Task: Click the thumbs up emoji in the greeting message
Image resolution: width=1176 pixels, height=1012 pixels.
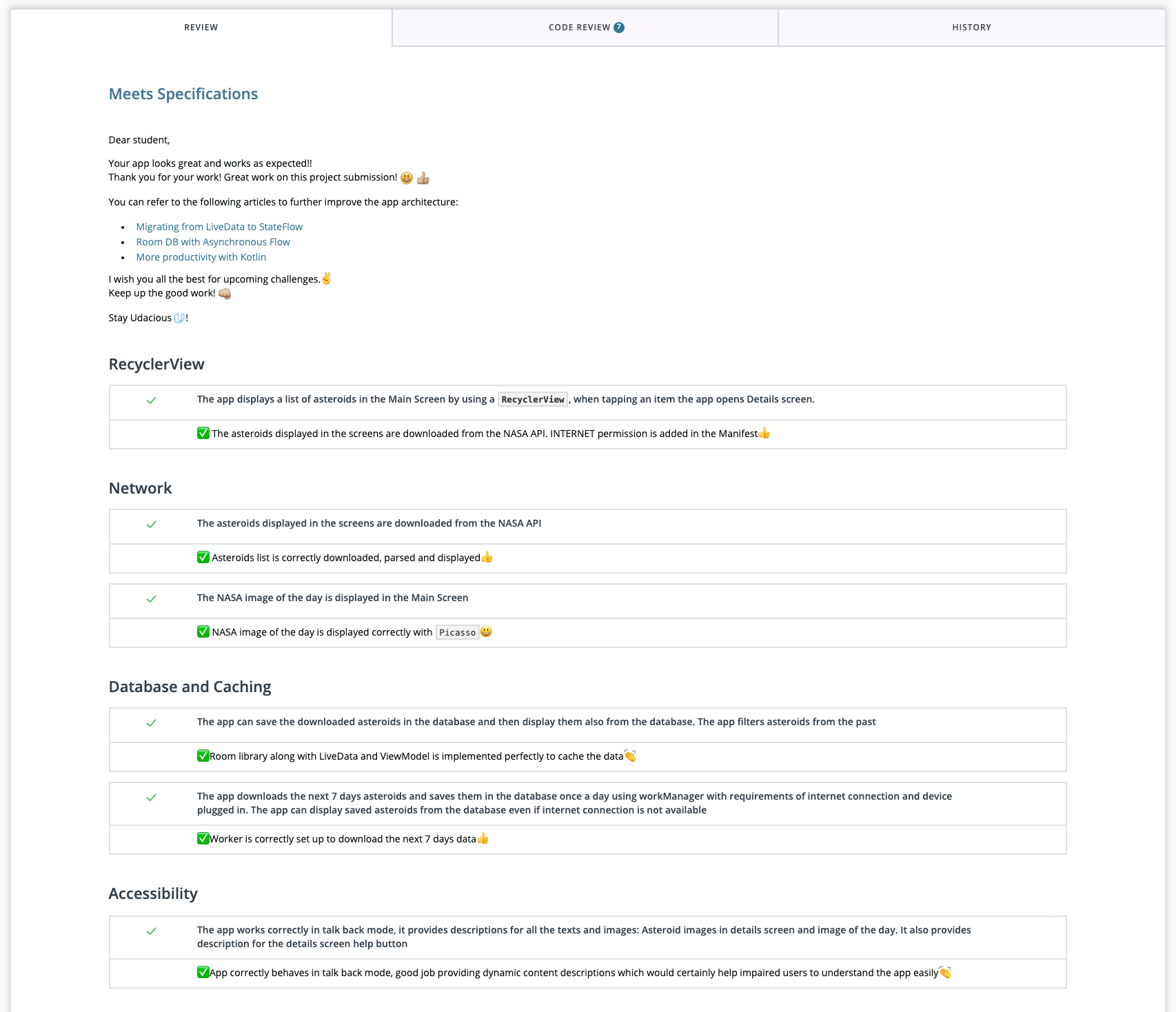Action: 423,177
